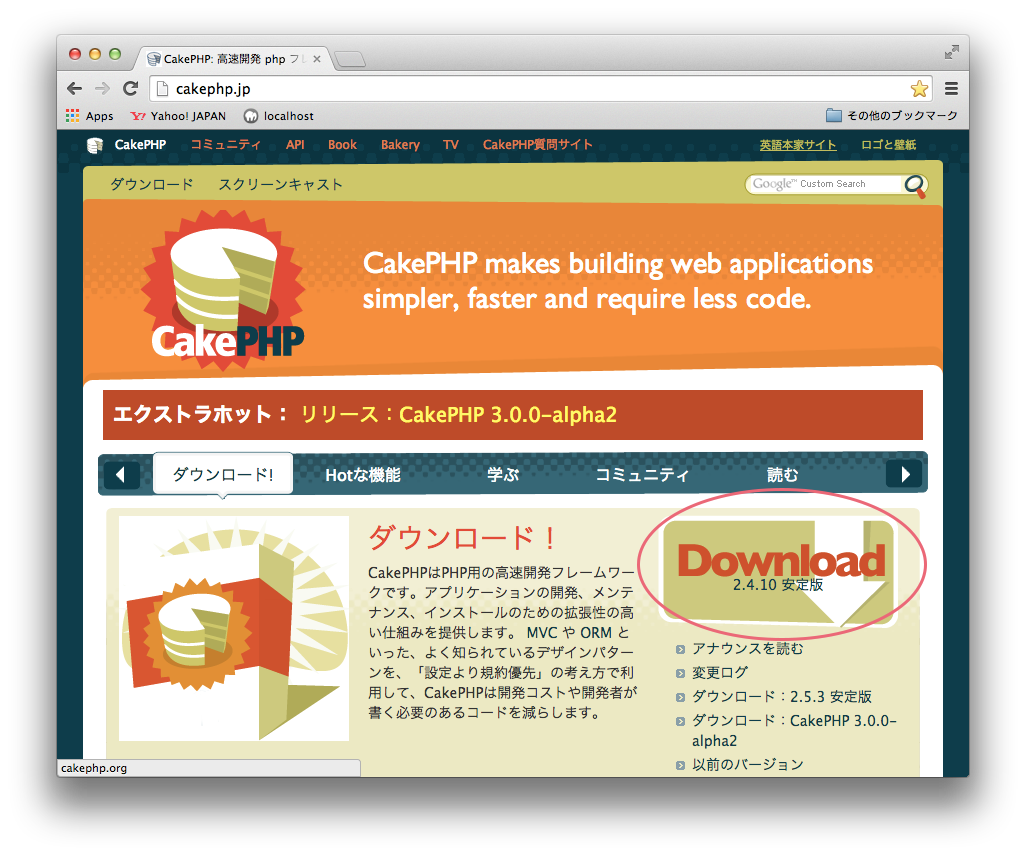Screen dimensions: 1026x856
Task: Open the TV nav link
Action: point(451,145)
